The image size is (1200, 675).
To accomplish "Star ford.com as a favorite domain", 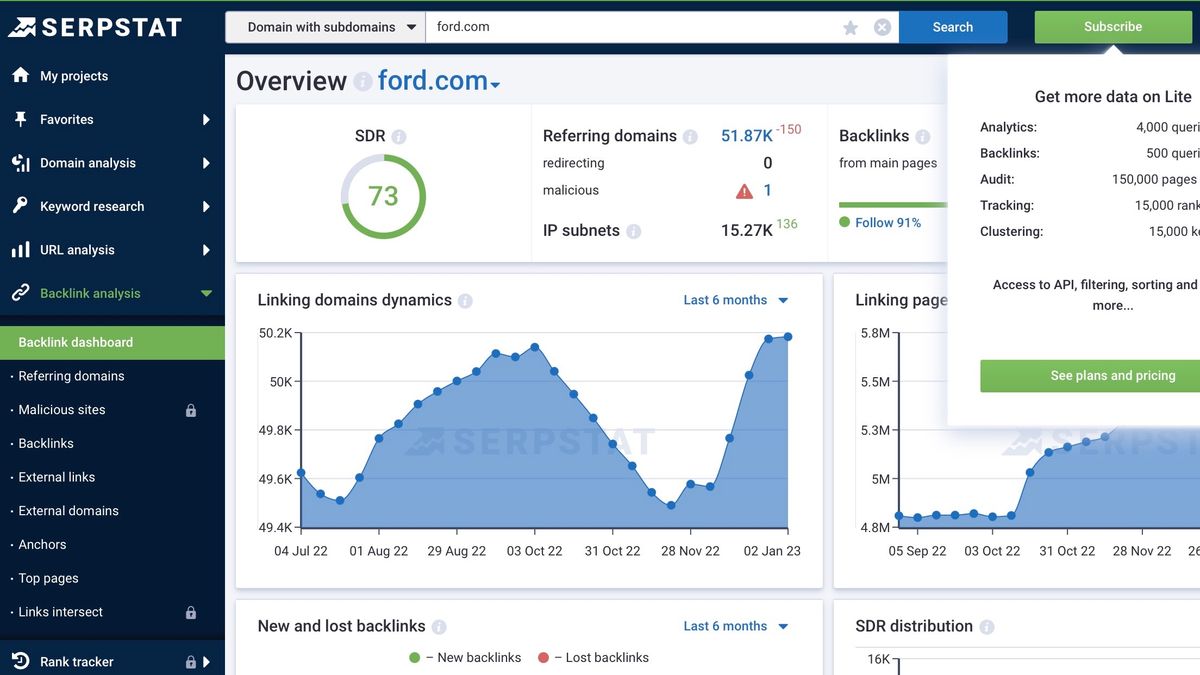I will coord(850,27).
